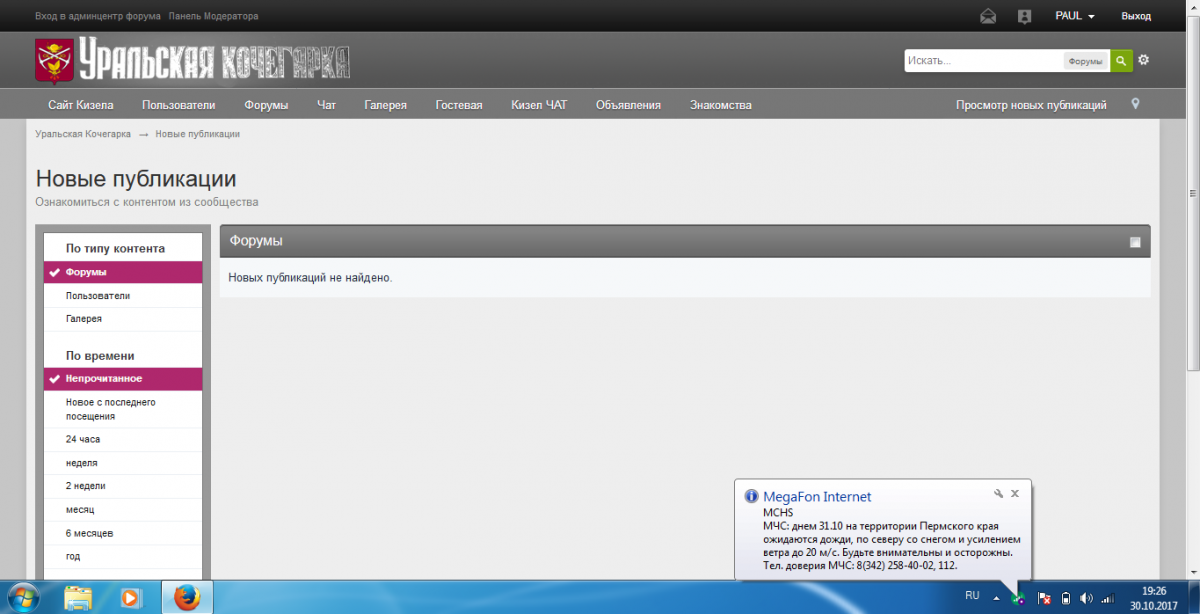Open the notifications person icon
1200x614 pixels.
coord(1024,16)
